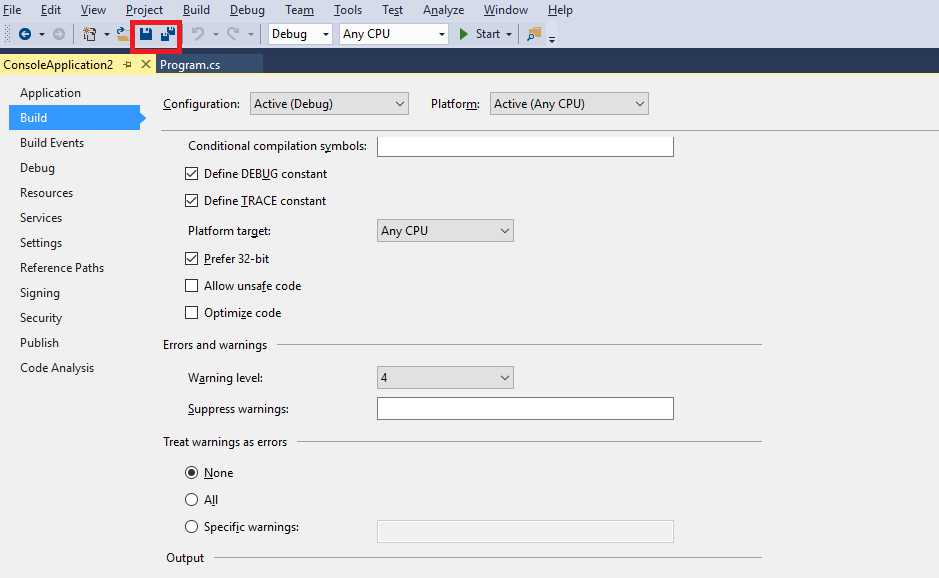
Task: Enable Optimize code
Action: pos(191,313)
